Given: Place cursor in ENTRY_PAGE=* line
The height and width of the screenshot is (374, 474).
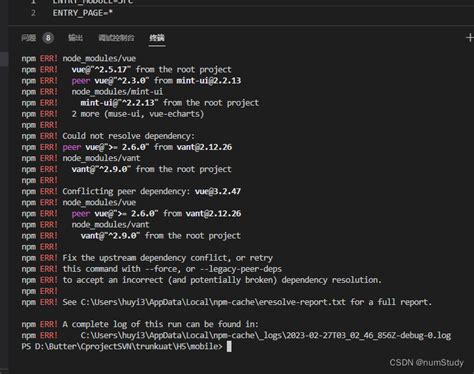Looking at the screenshot, I should click(x=83, y=13).
